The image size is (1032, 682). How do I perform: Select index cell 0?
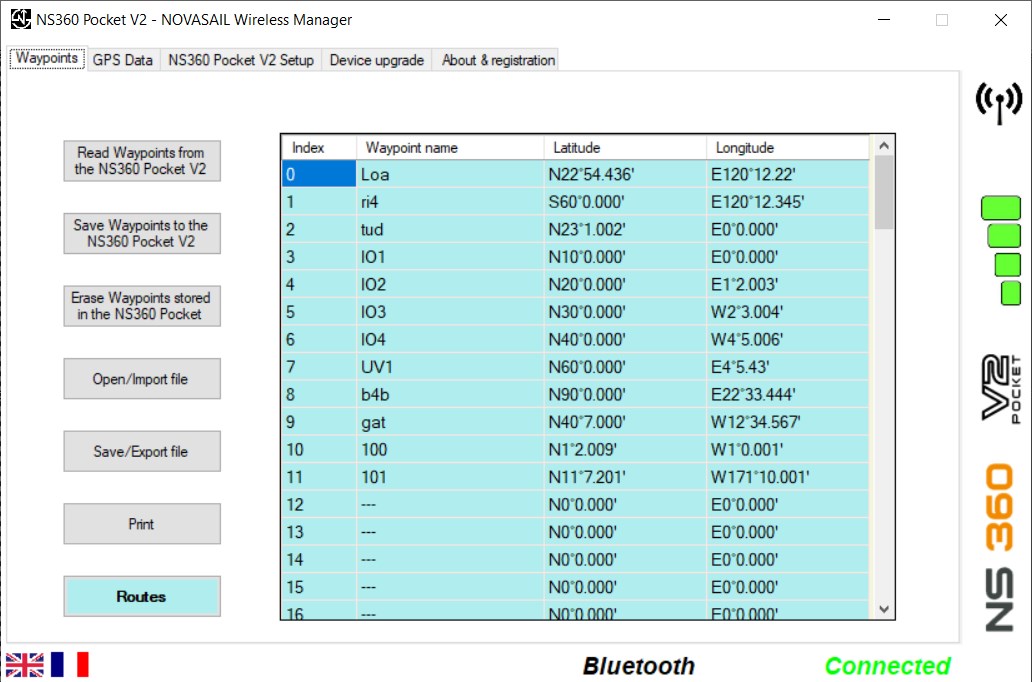319,174
